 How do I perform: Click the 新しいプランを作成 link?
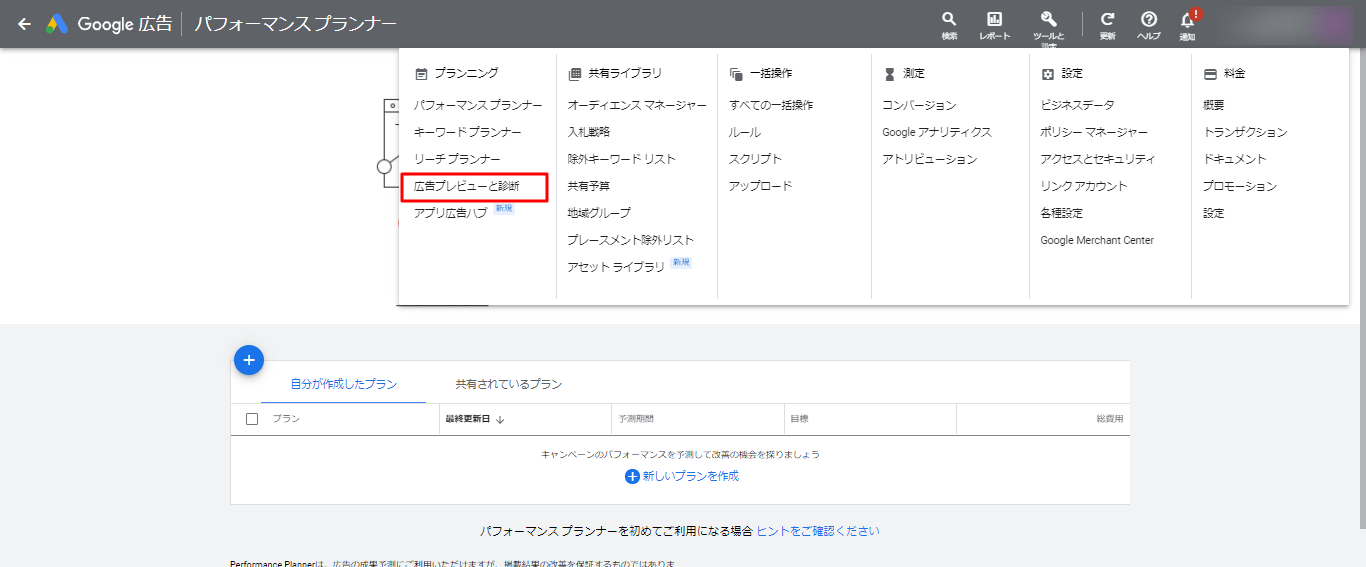tap(691, 477)
